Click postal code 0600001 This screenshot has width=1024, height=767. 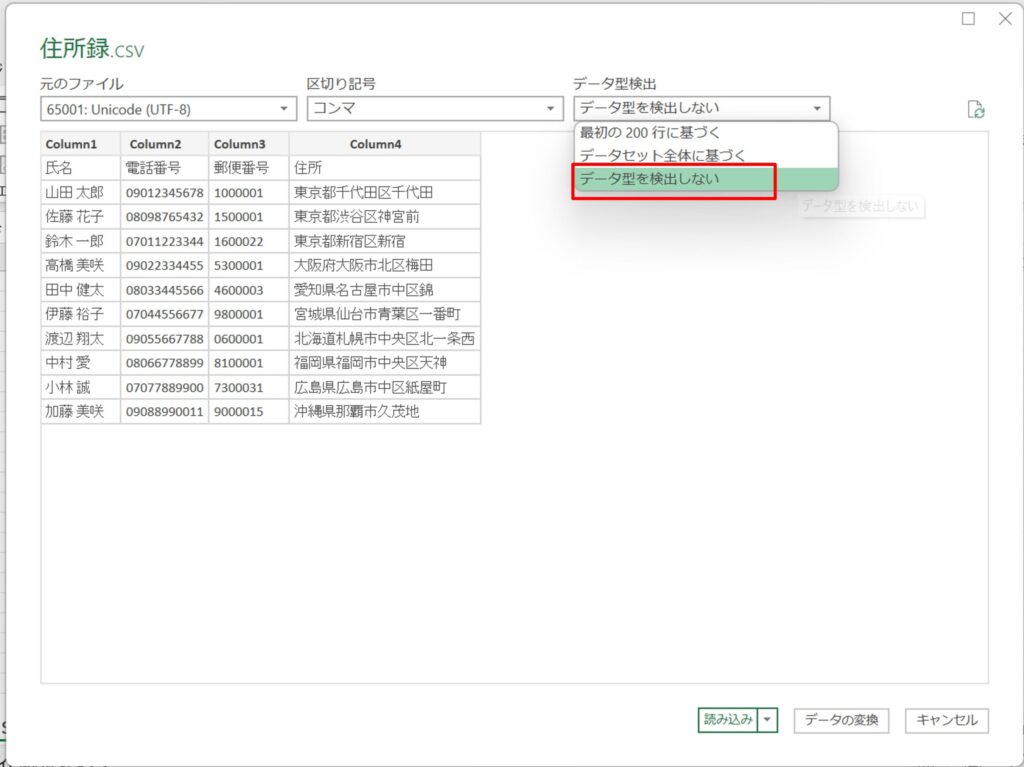pyautogui.click(x=249, y=339)
